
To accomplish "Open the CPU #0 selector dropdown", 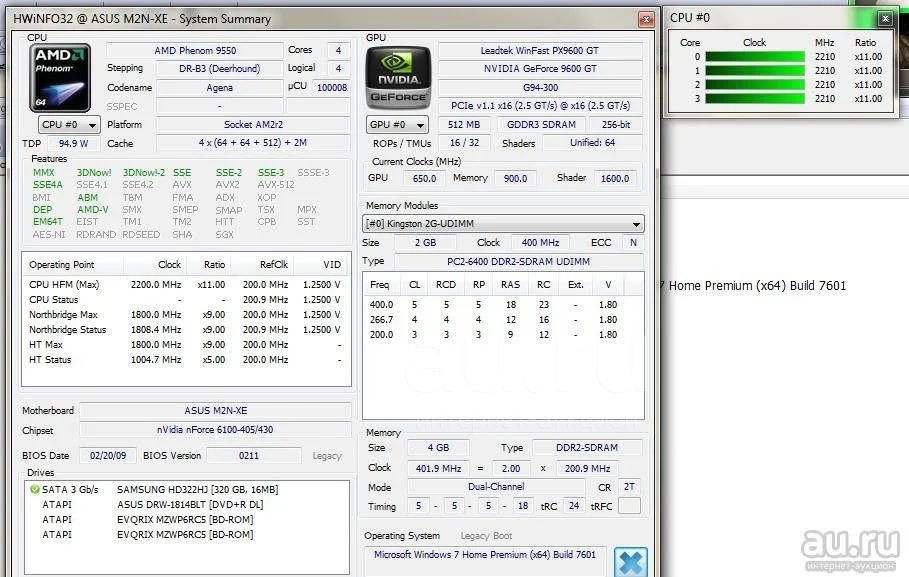I will 69,125.
